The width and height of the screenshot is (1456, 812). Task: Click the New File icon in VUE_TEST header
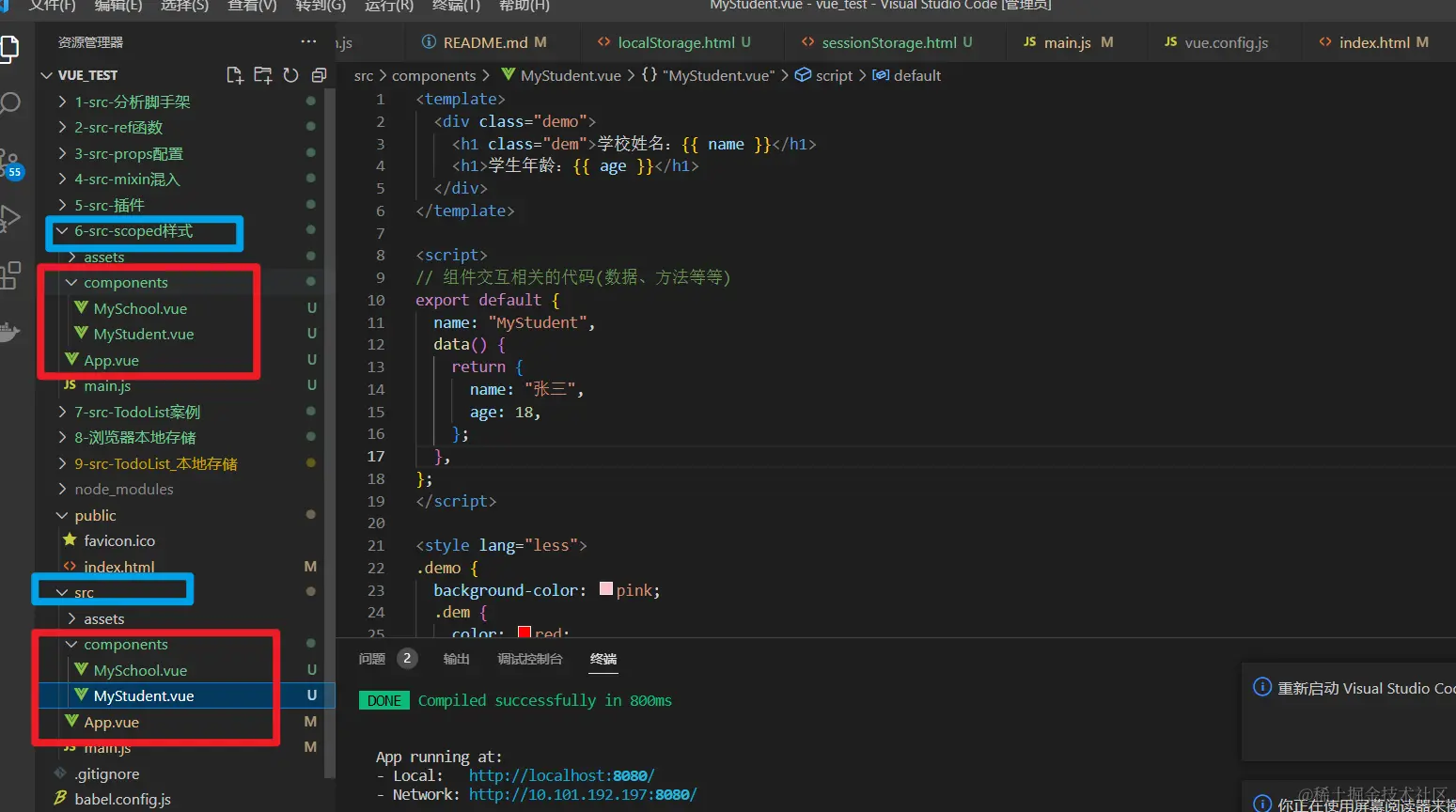[x=235, y=75]
